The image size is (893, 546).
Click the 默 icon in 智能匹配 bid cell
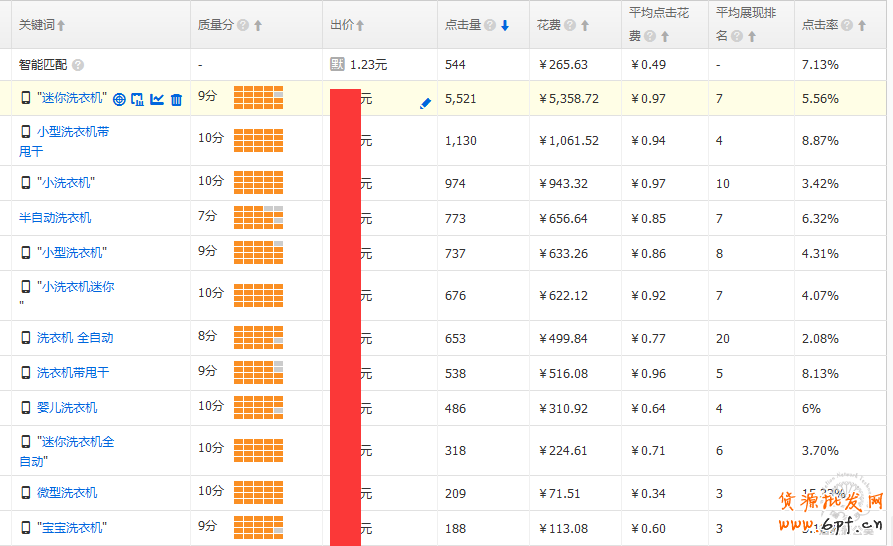338,65
